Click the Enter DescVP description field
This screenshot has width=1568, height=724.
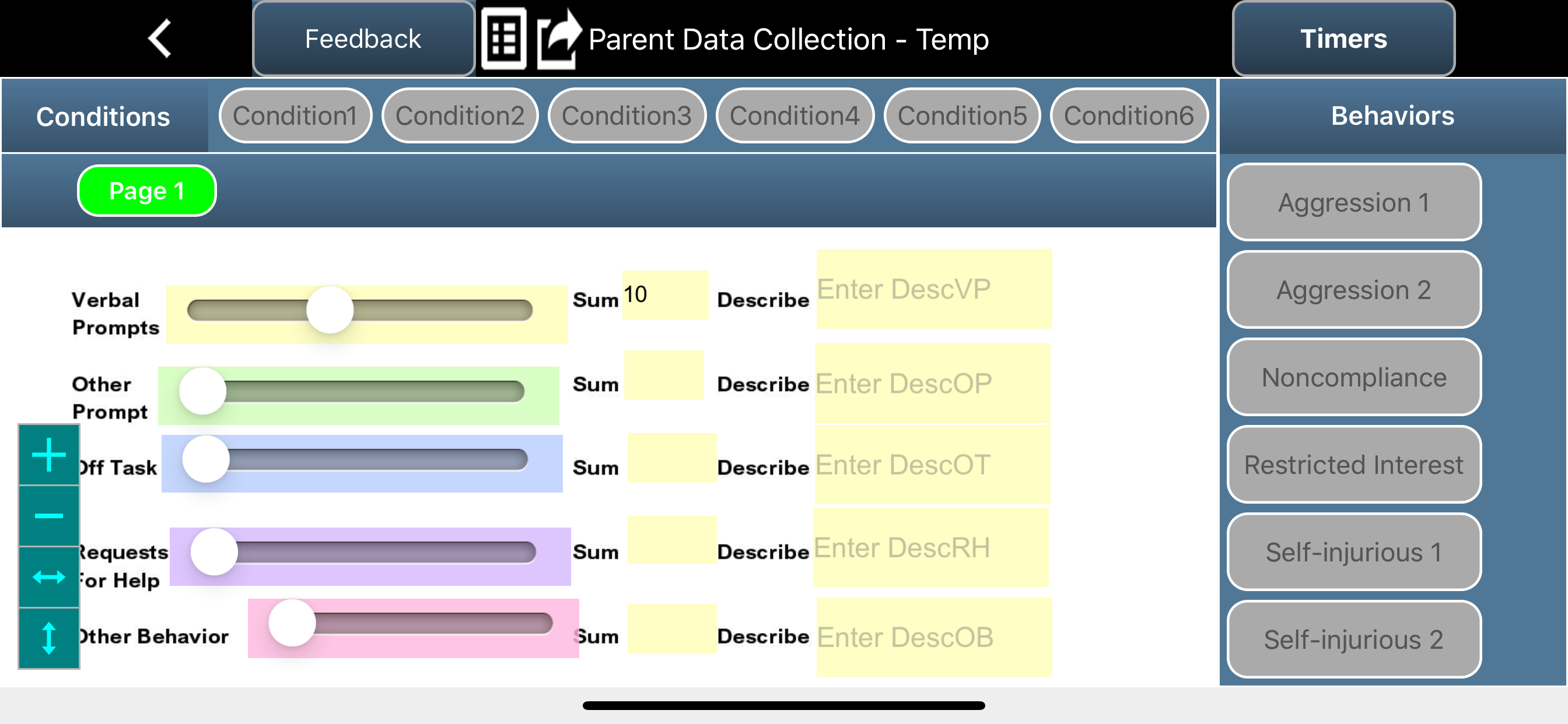click(935, 289)
